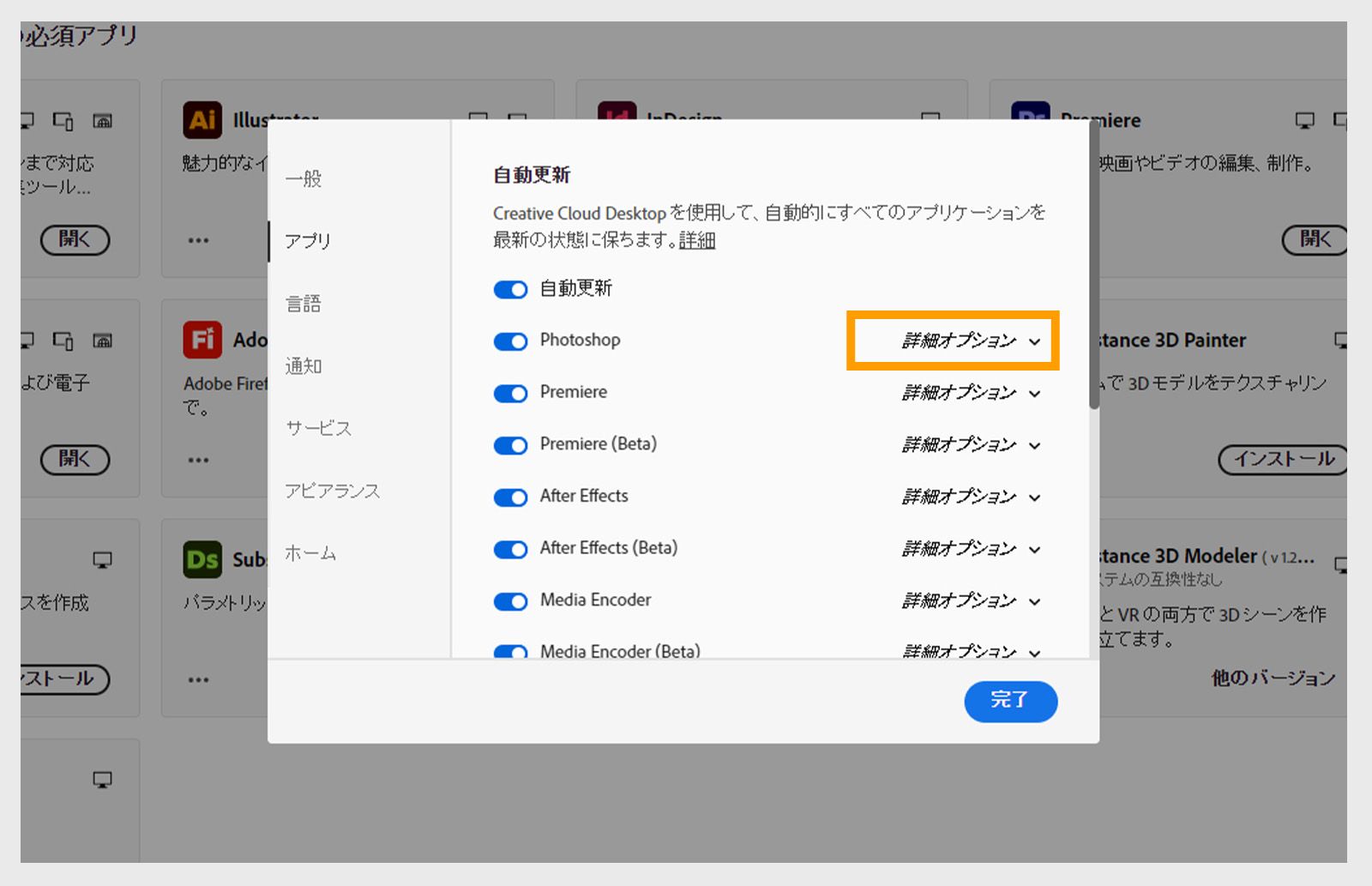The image size is (1372, 886).
Task: Click the web icon in the row left of Illustrator
Action: coord(102,121)
